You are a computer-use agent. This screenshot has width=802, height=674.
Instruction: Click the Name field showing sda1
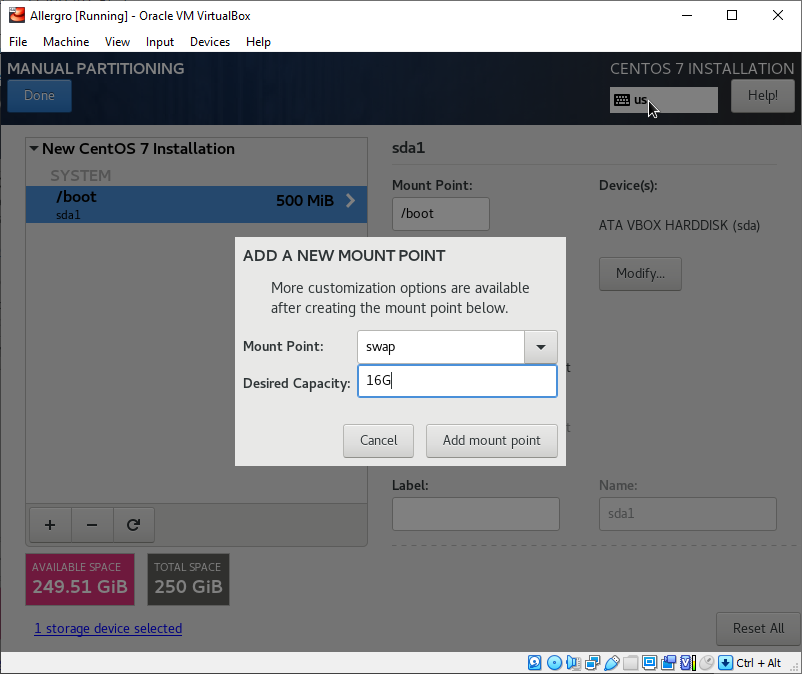pyautogui.click(x=687, y=514)
